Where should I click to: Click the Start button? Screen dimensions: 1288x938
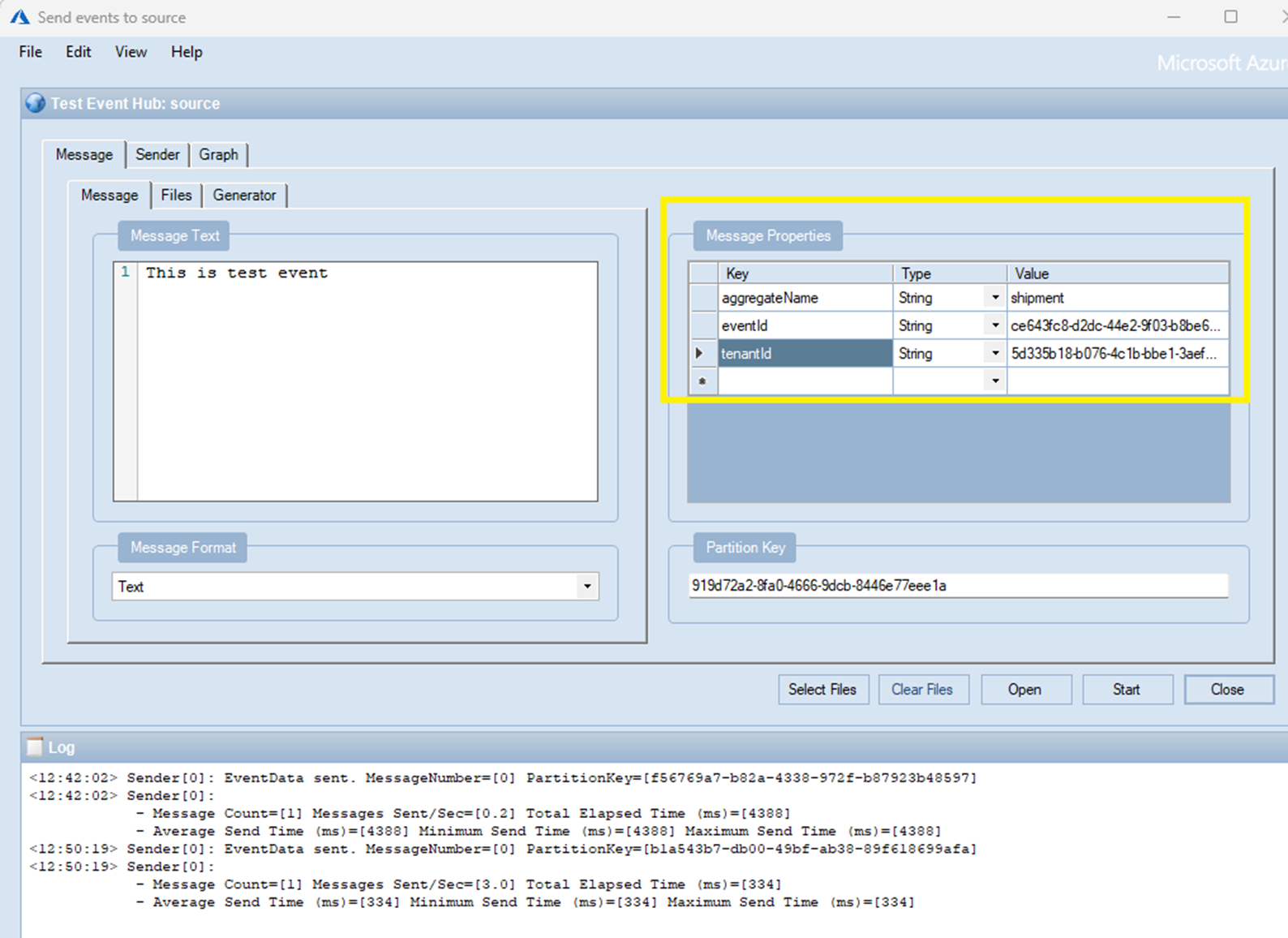coord(1127,689)
